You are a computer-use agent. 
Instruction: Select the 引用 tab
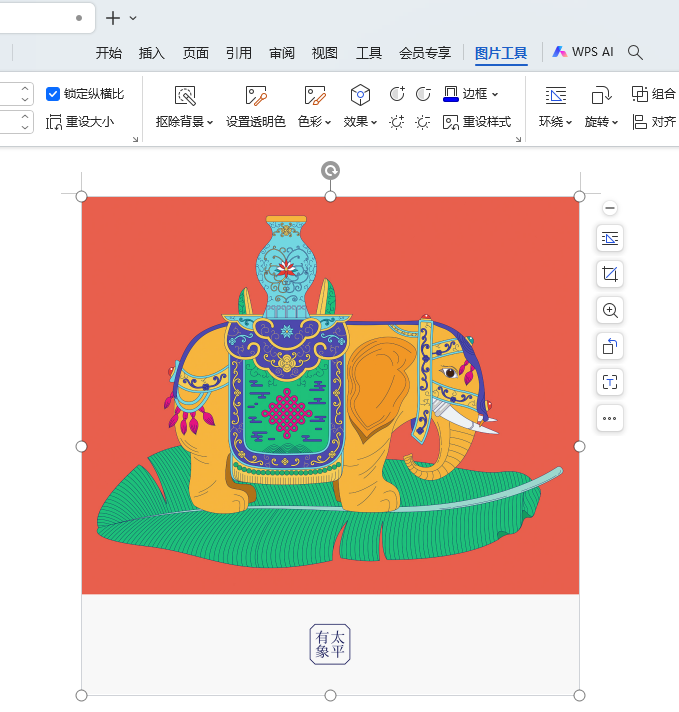pyautogui.click(x=239, y=53)
